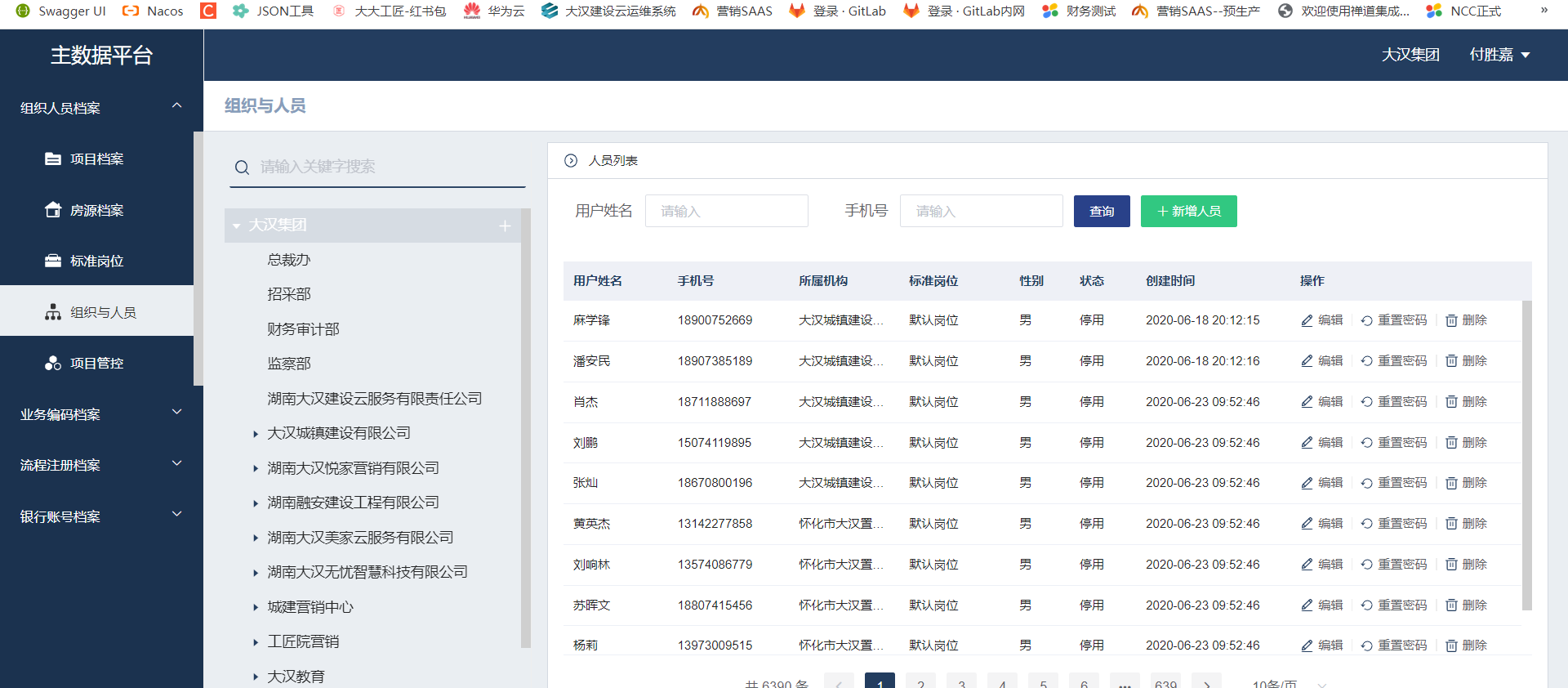Click the 查询 button
Image resolution: width=1568 pixels, height=688 pixels.
pos(1102,211)
